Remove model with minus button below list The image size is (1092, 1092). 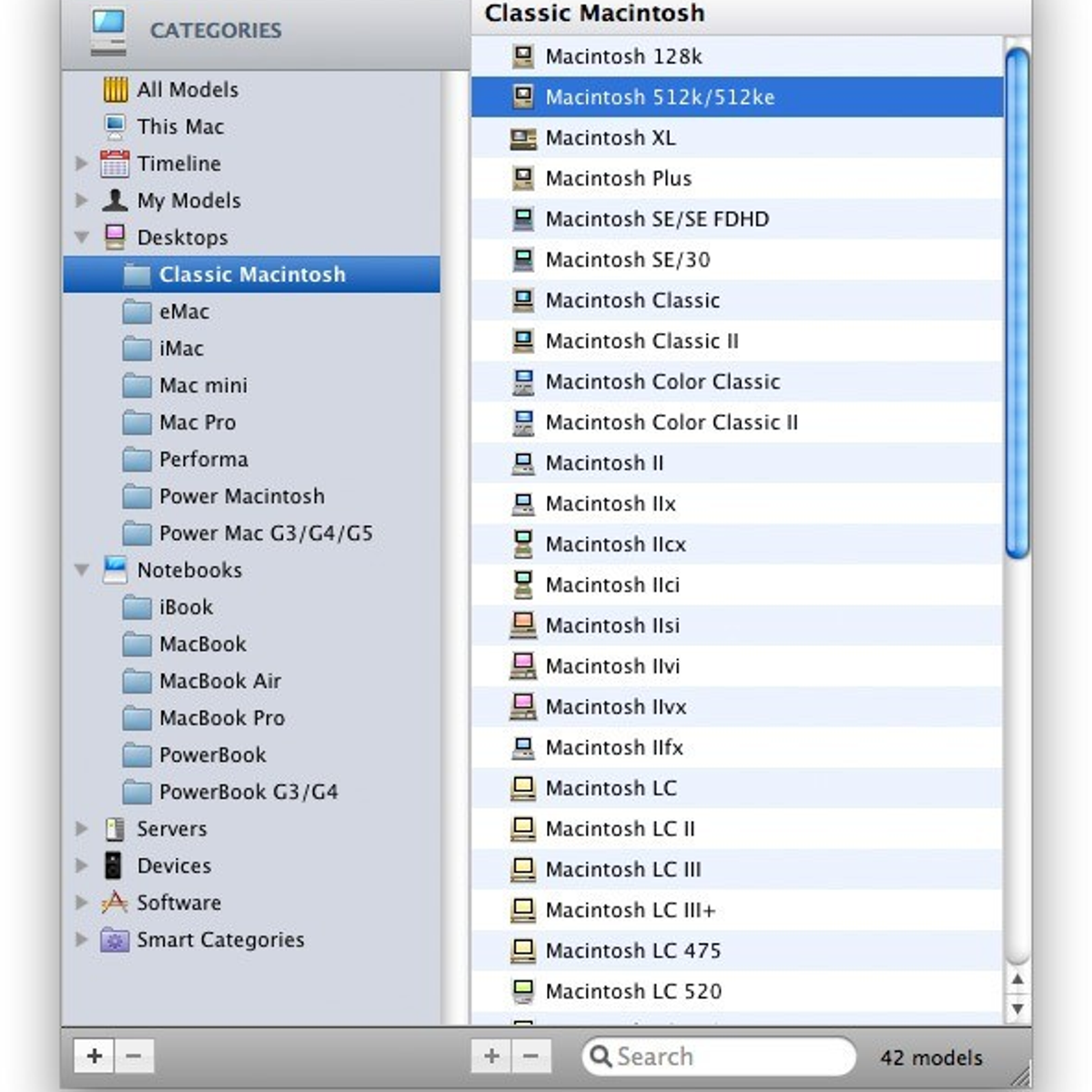[x=531, y=1056]
